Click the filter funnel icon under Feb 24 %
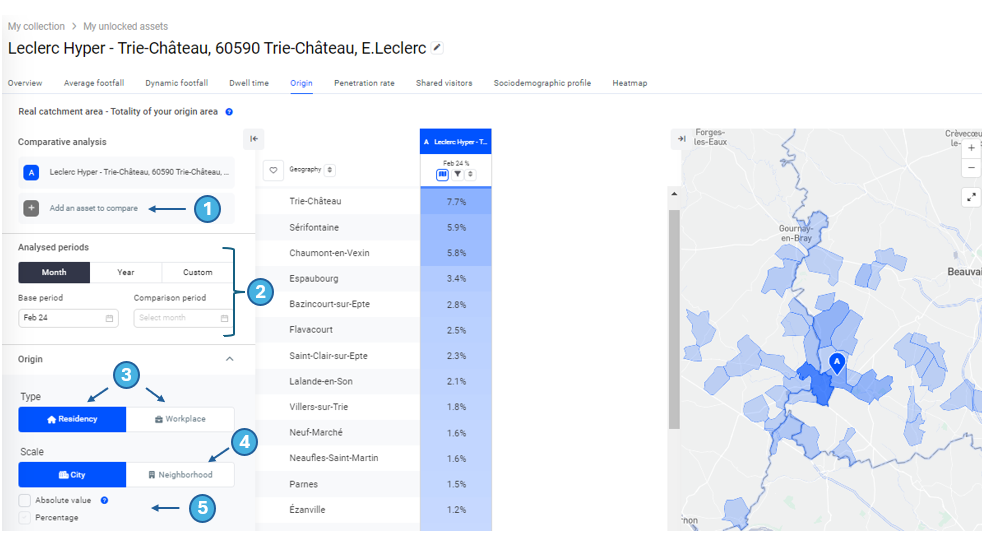Viewport: 982px width, 535px height. [457, 174]
